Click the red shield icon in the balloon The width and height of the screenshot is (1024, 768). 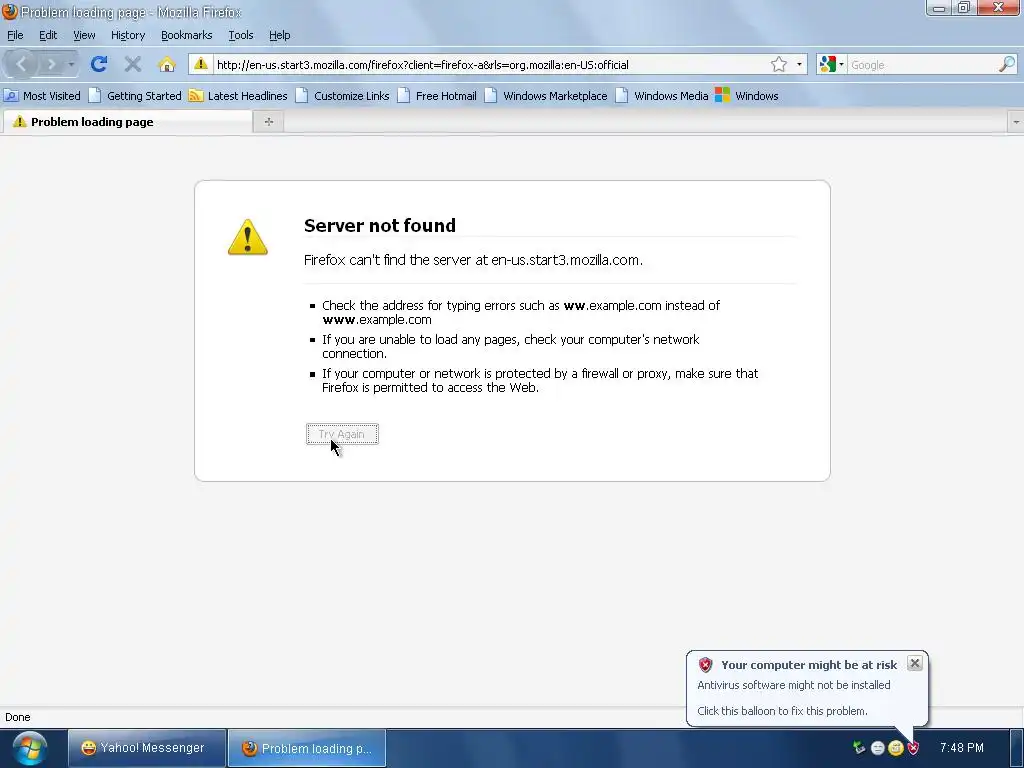pyautogui.click(x=705, y=665)
